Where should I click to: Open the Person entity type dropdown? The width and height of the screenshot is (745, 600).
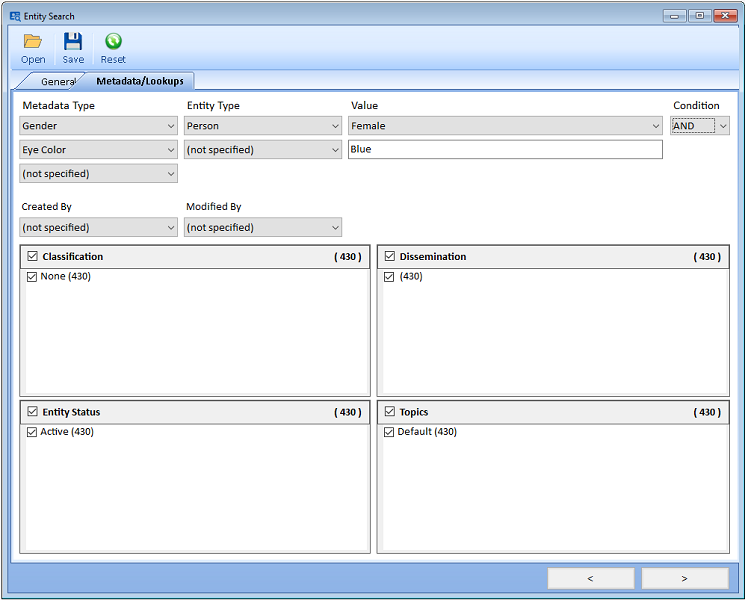(x=263, y=126)
